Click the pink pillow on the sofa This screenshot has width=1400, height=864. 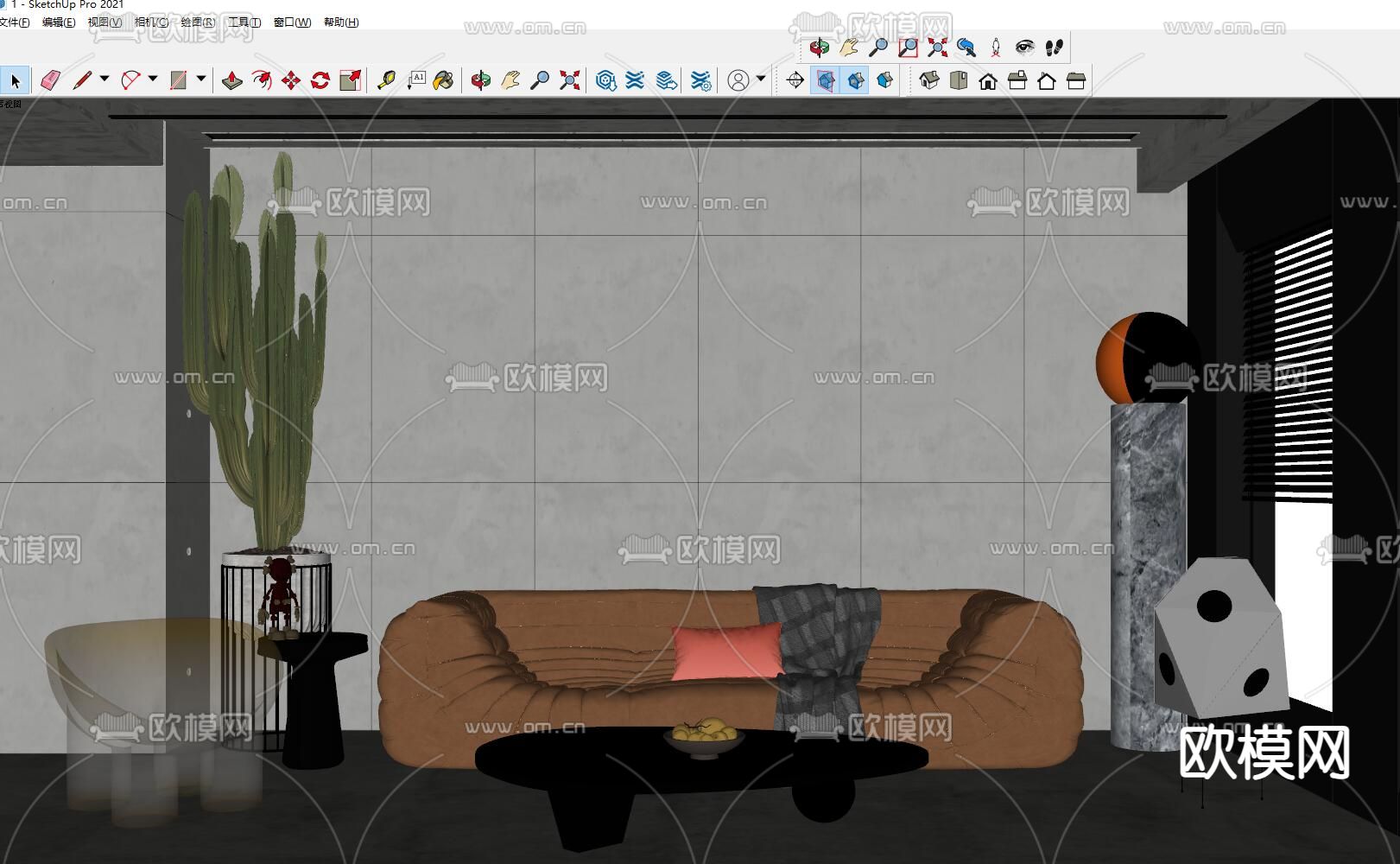(725, 652)
